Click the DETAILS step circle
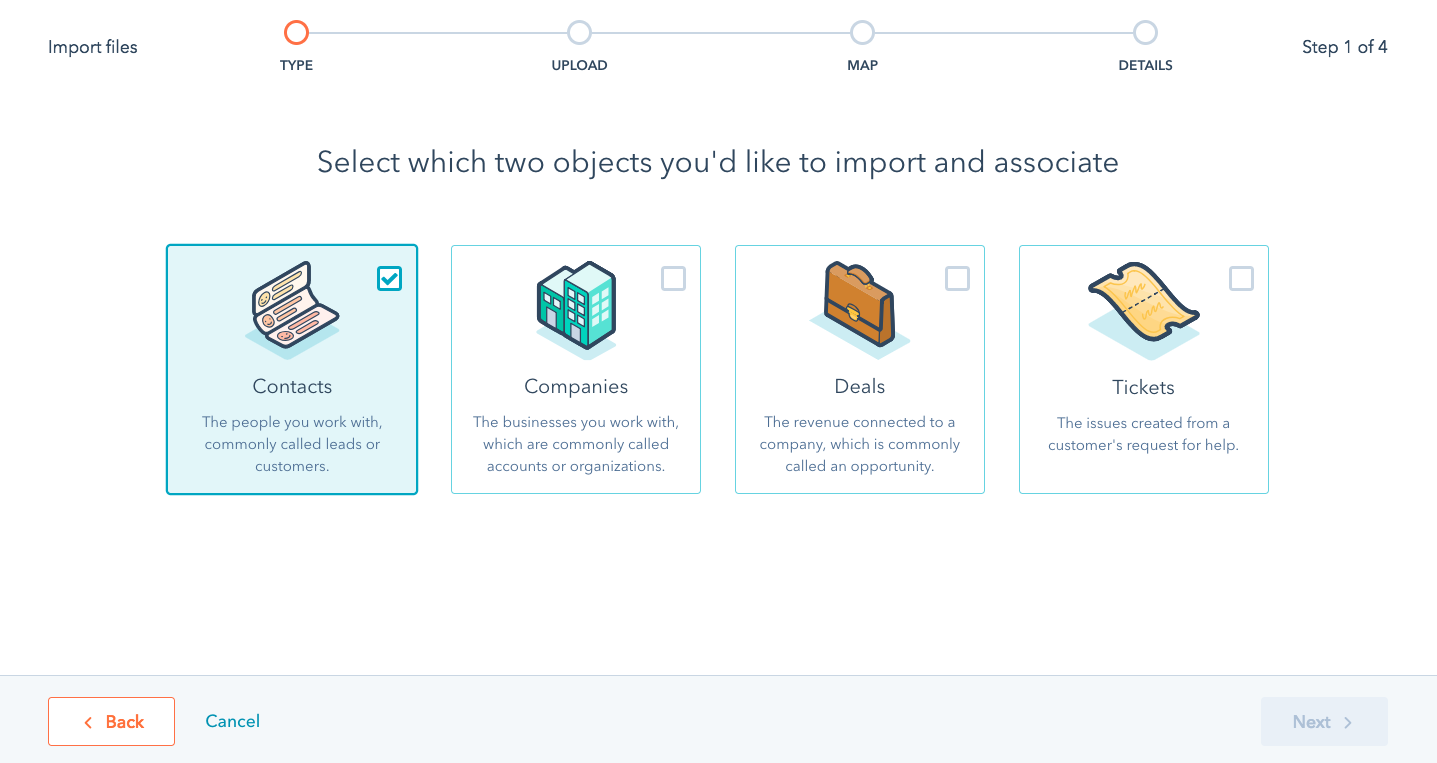1437x763 pixels. tap(1145, 32)
